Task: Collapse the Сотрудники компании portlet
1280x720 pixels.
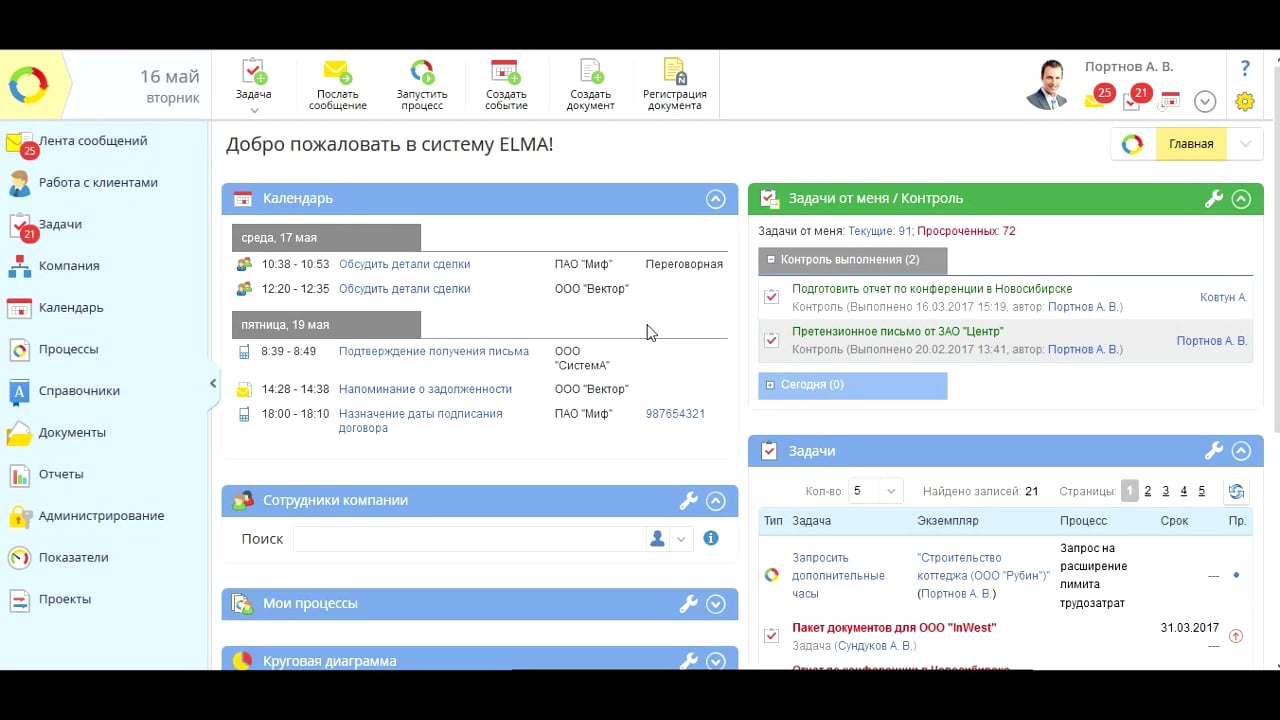Action: tap(715, 501)
